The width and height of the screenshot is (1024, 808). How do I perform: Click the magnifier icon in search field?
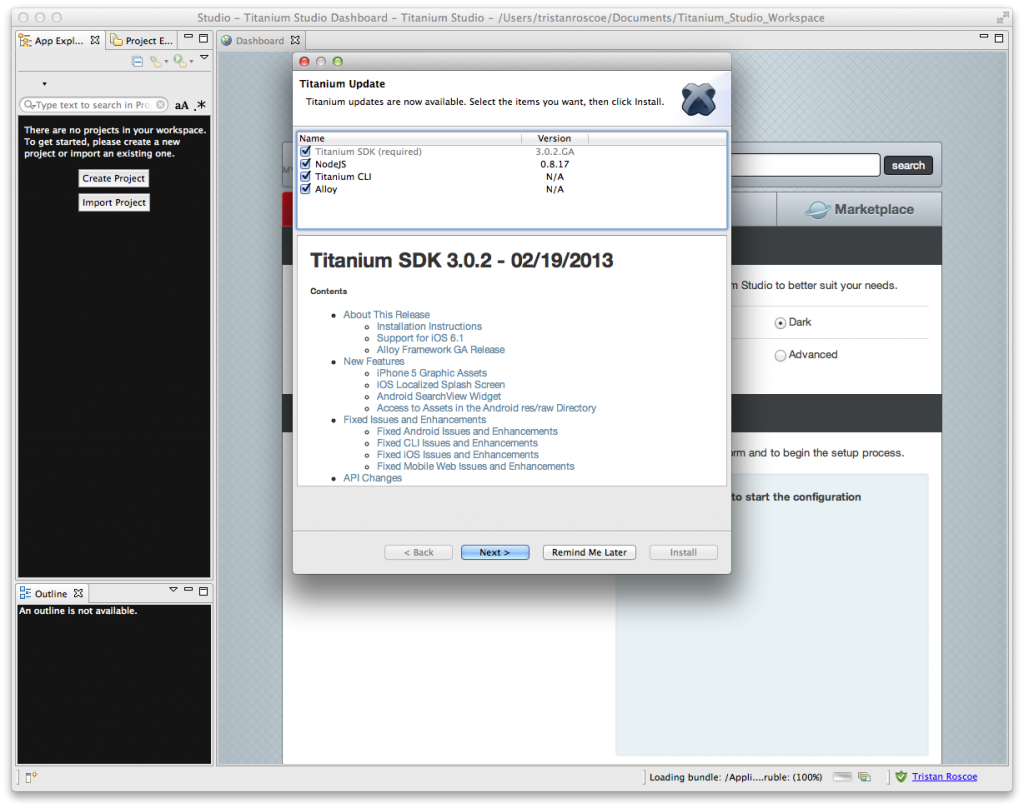point(29,105)
